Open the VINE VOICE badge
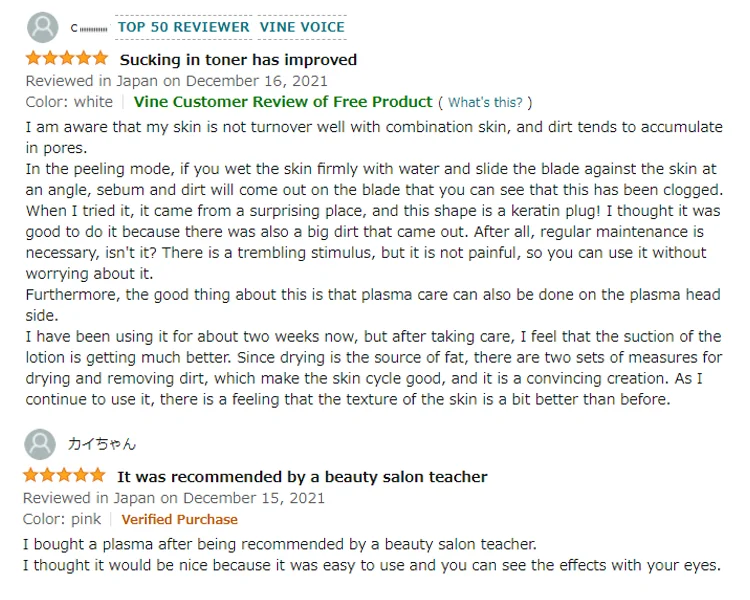The image size is (750, 600). 302,27
